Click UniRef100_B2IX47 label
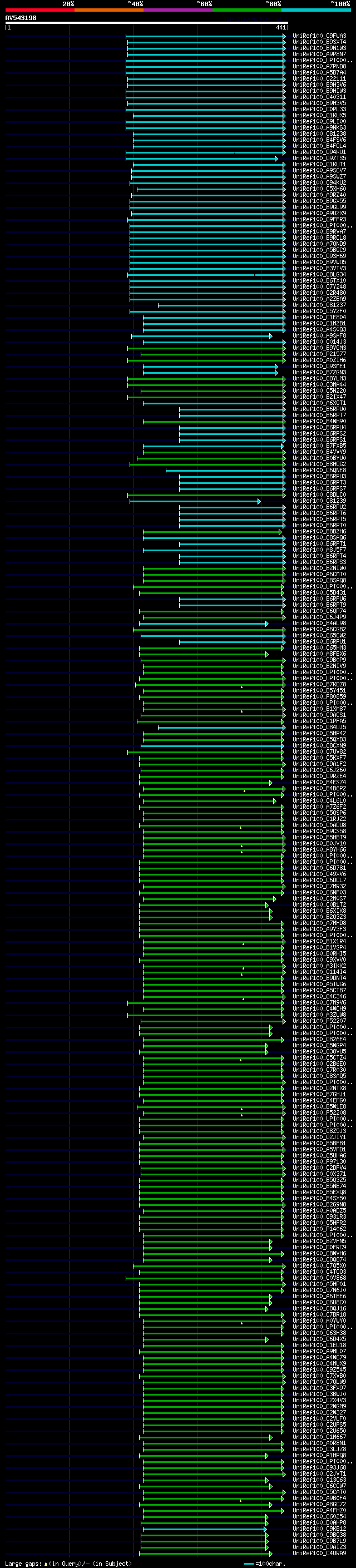356x1568 pixels. (x=319, y=397)
